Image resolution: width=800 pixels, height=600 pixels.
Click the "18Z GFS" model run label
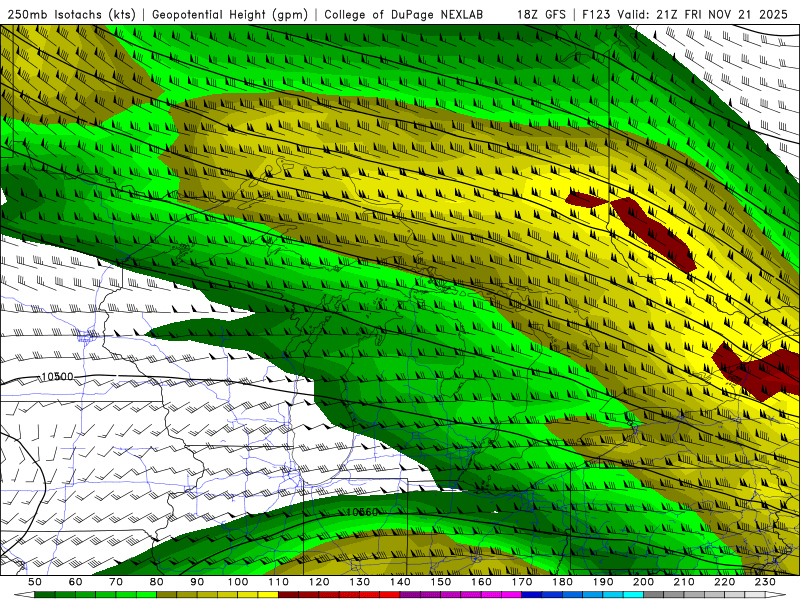tap(541, 15)
